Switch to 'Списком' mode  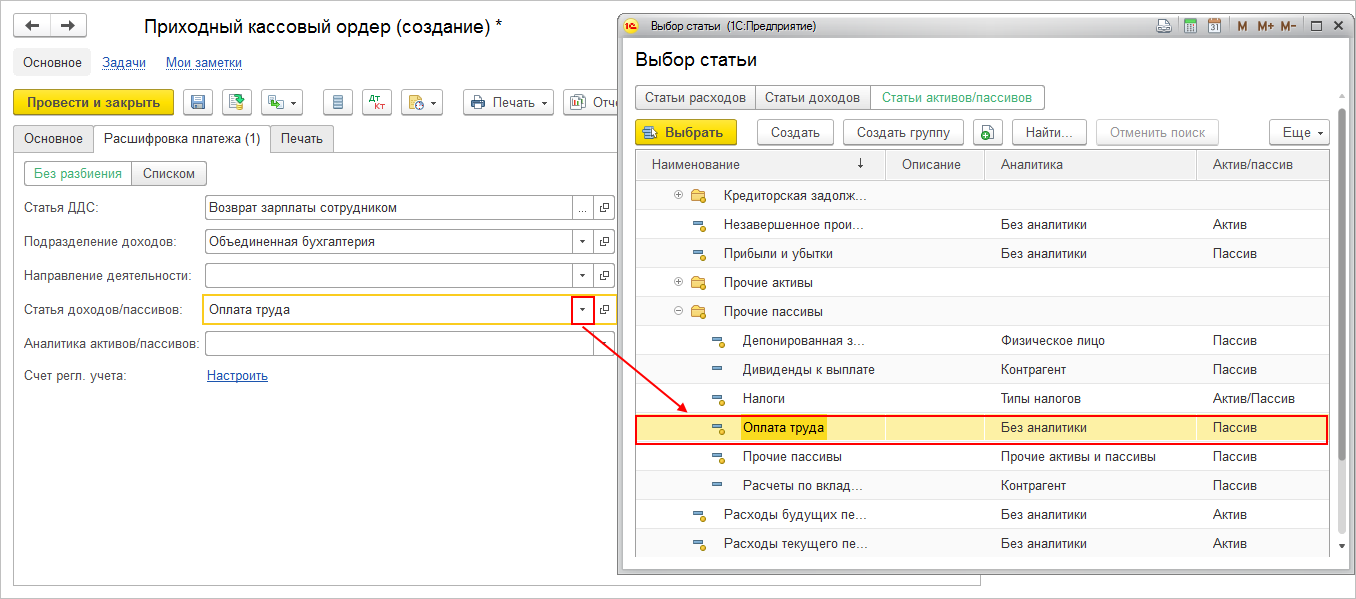(x=169, y=173)
